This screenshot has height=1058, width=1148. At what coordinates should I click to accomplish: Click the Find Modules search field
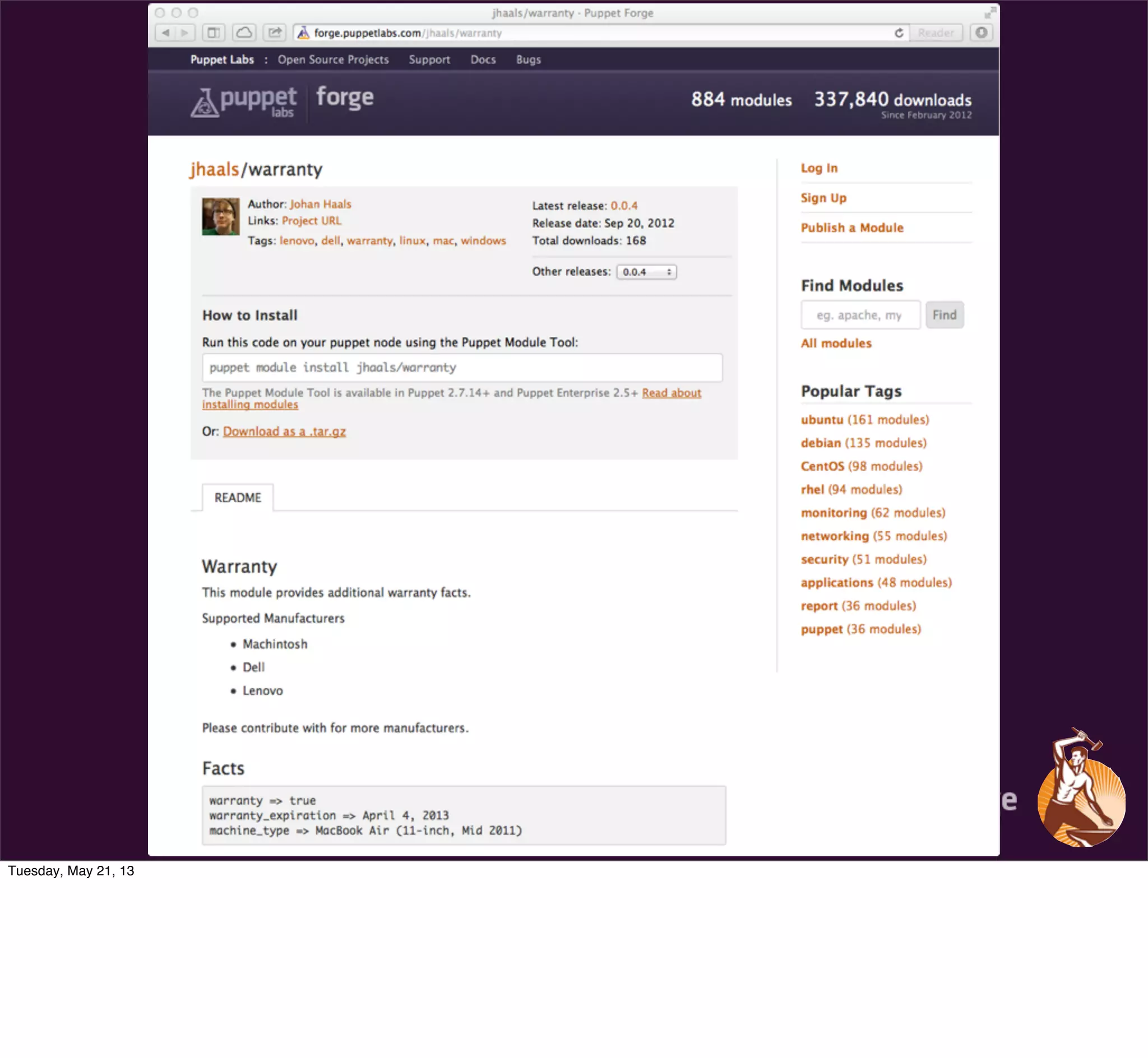pyautogui.click(x=859, y=315)
